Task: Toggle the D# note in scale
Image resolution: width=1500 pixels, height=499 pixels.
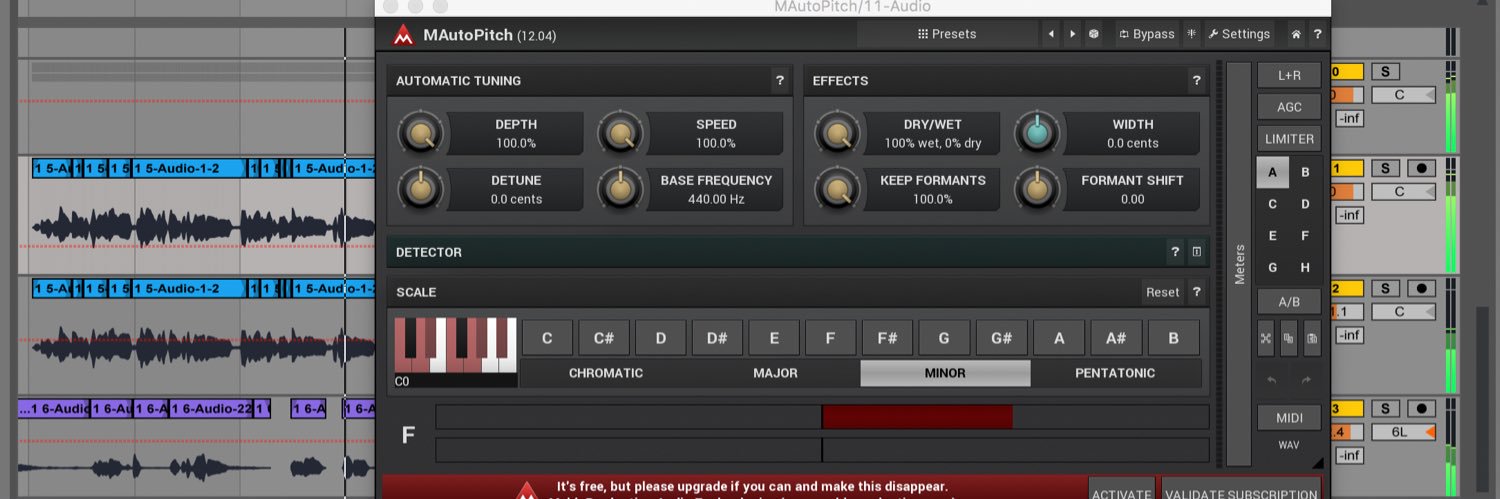Action: click(717, 338)
